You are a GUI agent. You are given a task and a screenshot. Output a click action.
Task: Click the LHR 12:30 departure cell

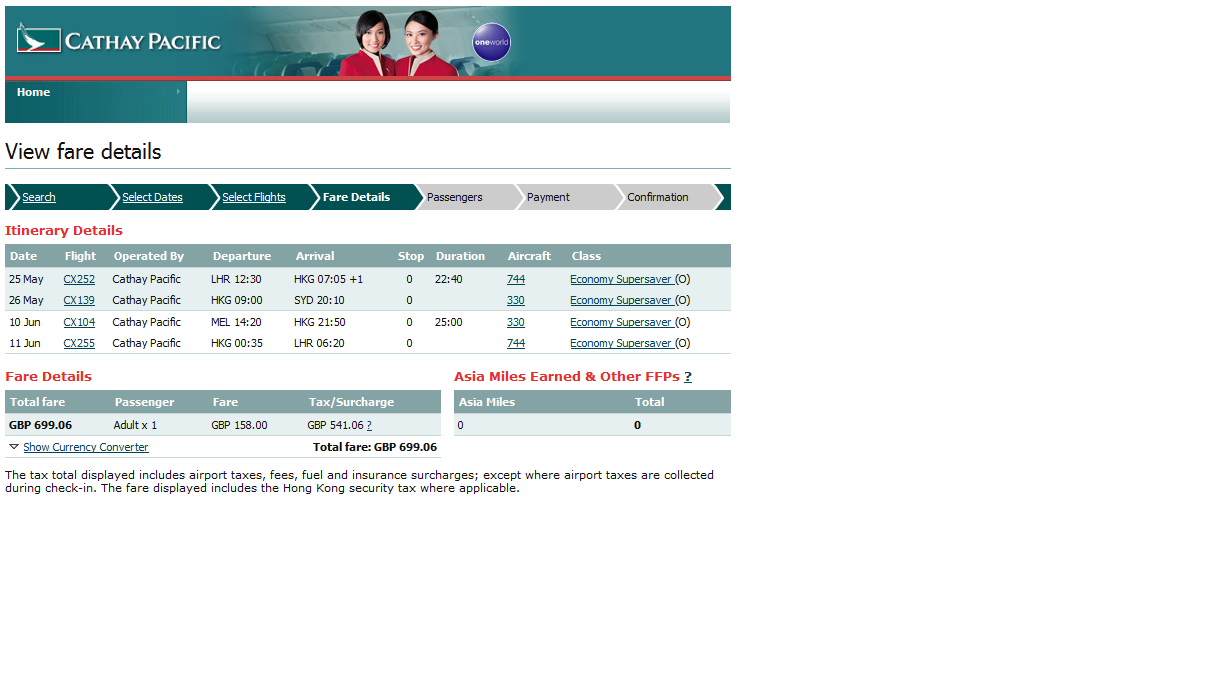click(236, 279)
